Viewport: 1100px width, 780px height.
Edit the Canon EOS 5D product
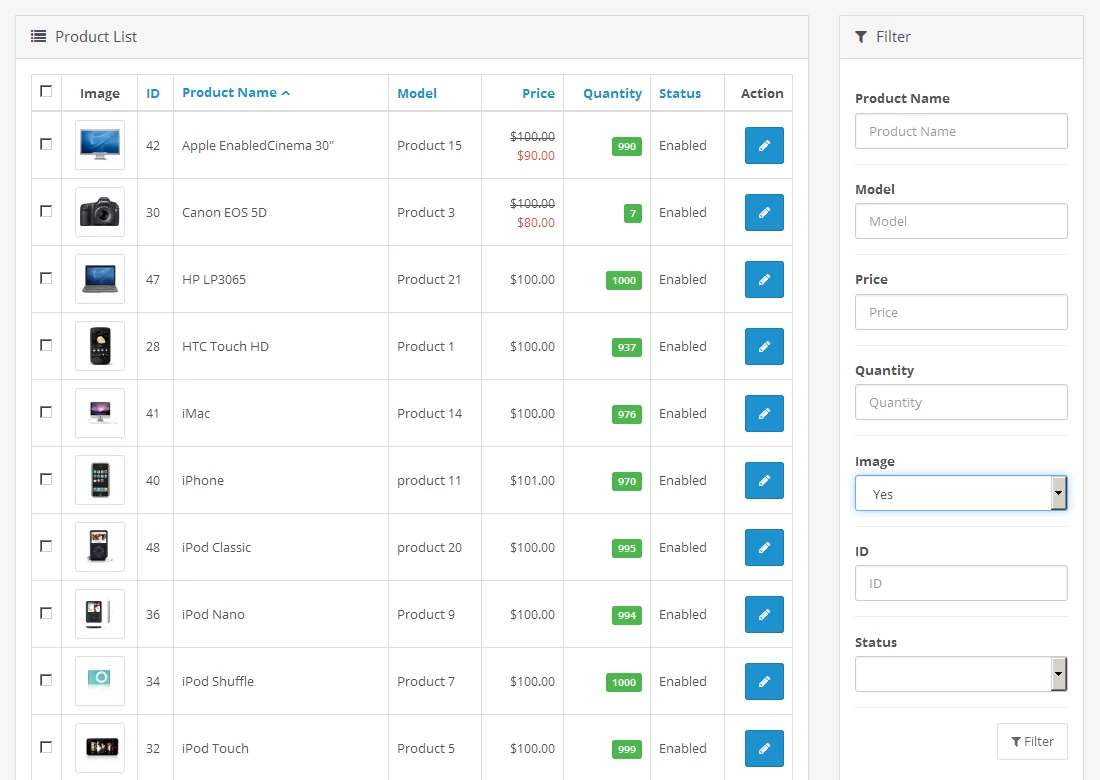pos(764,213)
